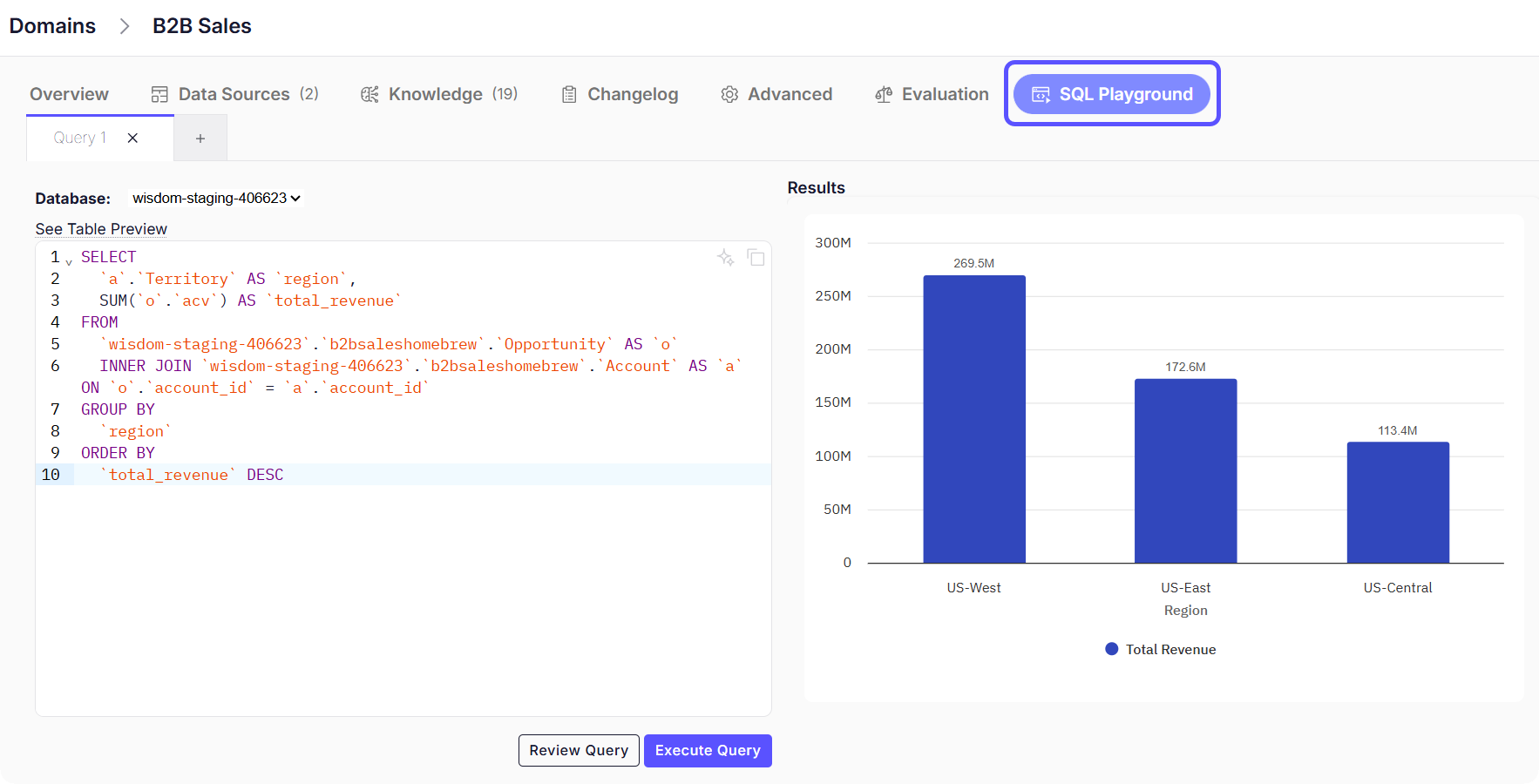Click the (2) count next to Data Sources

tap(309, 93)
